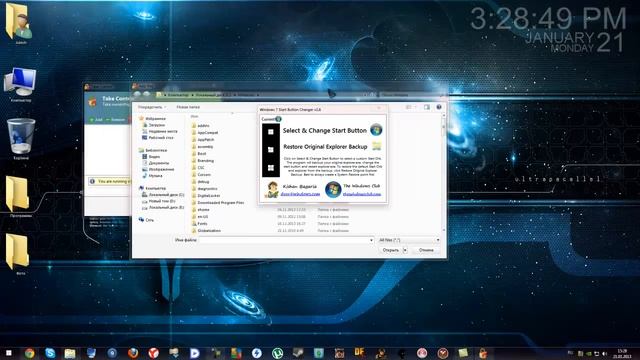Open the Упорядочить dropdown in file dialog
Screen dimensions: 640x360
[152, 107]
